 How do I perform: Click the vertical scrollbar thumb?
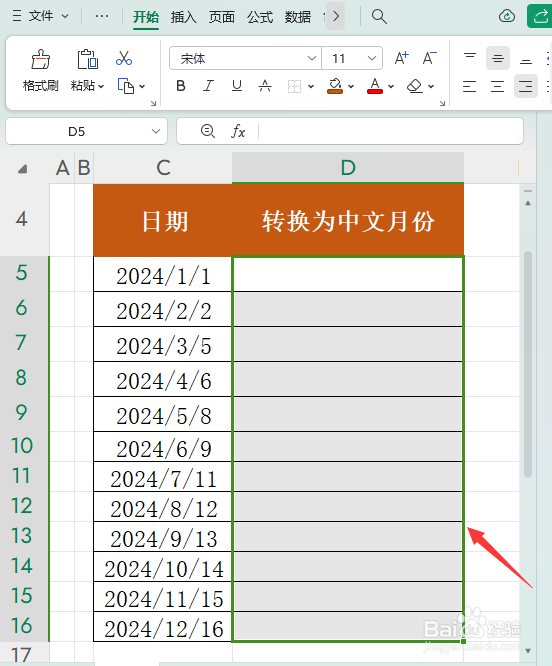[x=528, y=364]
